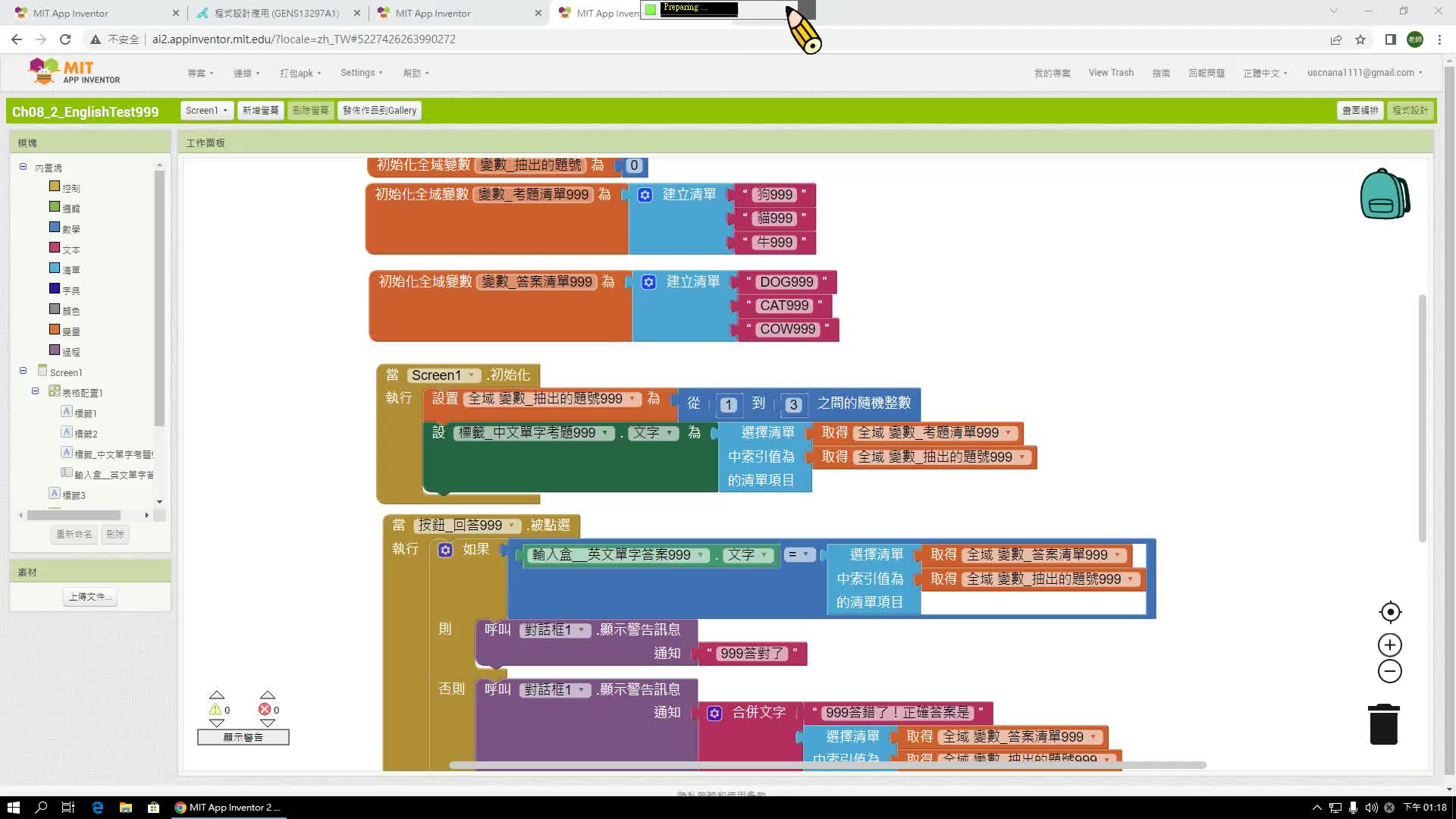Open the 連線 menu
This screenshot has height=819, width=1456.
(246, 74)
